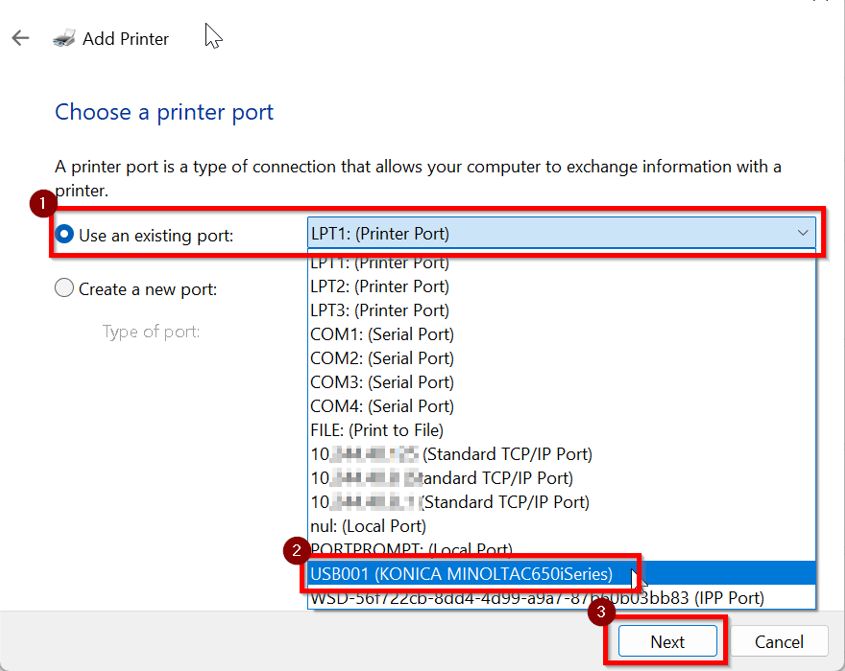Select 'Use an existing port' radio button
Image resolution: width=845 pixels, height=671 pixels.
pos(65,235)
